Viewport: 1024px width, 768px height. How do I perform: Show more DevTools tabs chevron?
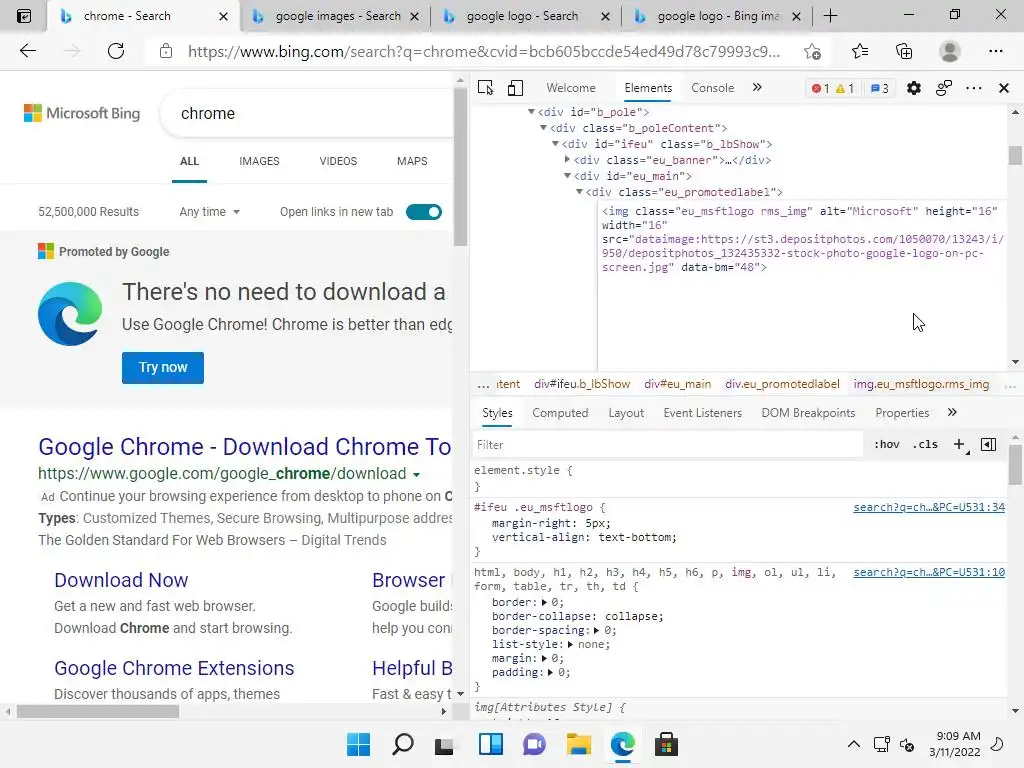[x=757, y=88]
